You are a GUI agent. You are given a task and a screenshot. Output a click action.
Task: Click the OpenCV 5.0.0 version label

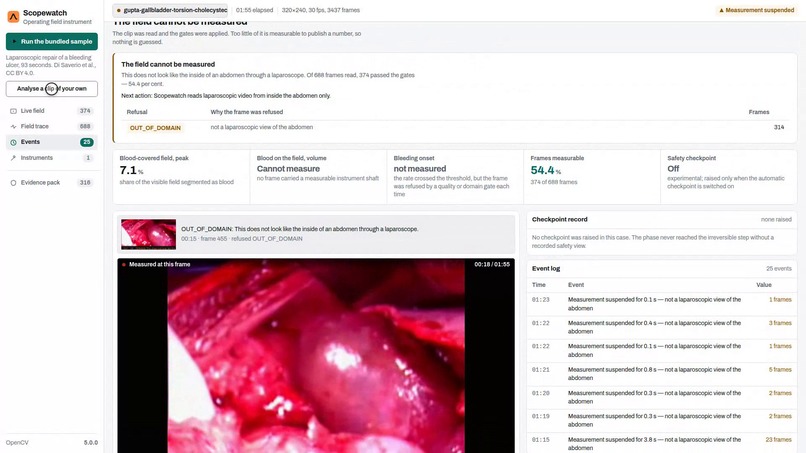51,443
